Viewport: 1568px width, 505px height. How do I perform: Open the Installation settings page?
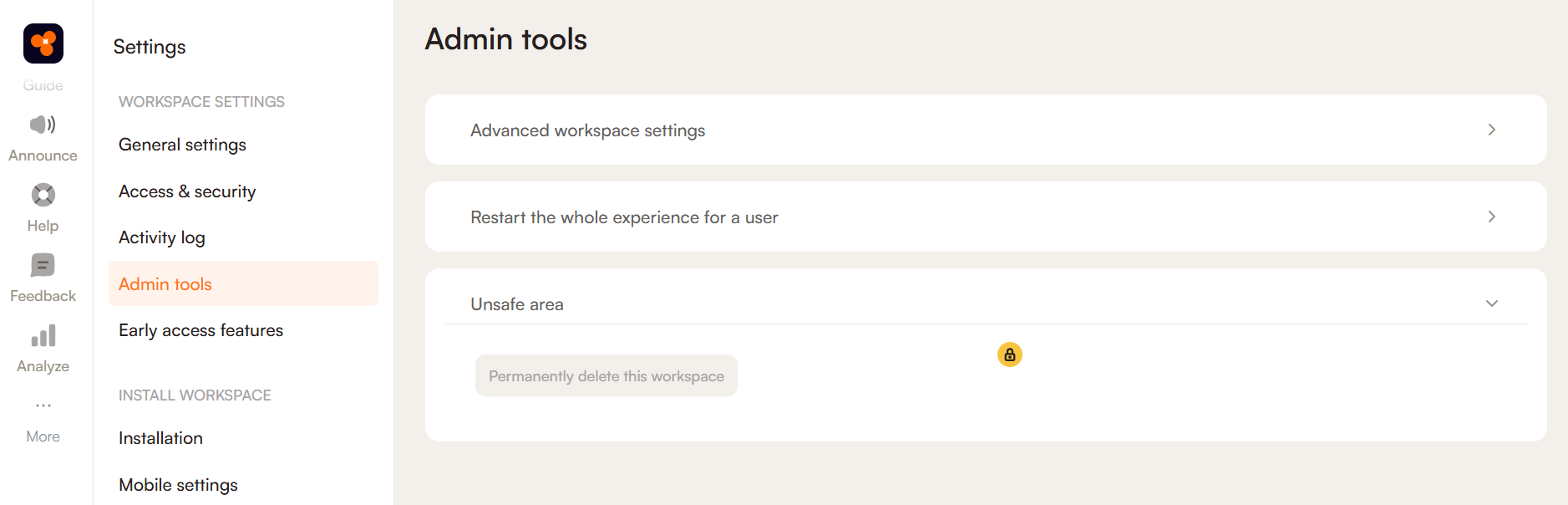[160, 438]
